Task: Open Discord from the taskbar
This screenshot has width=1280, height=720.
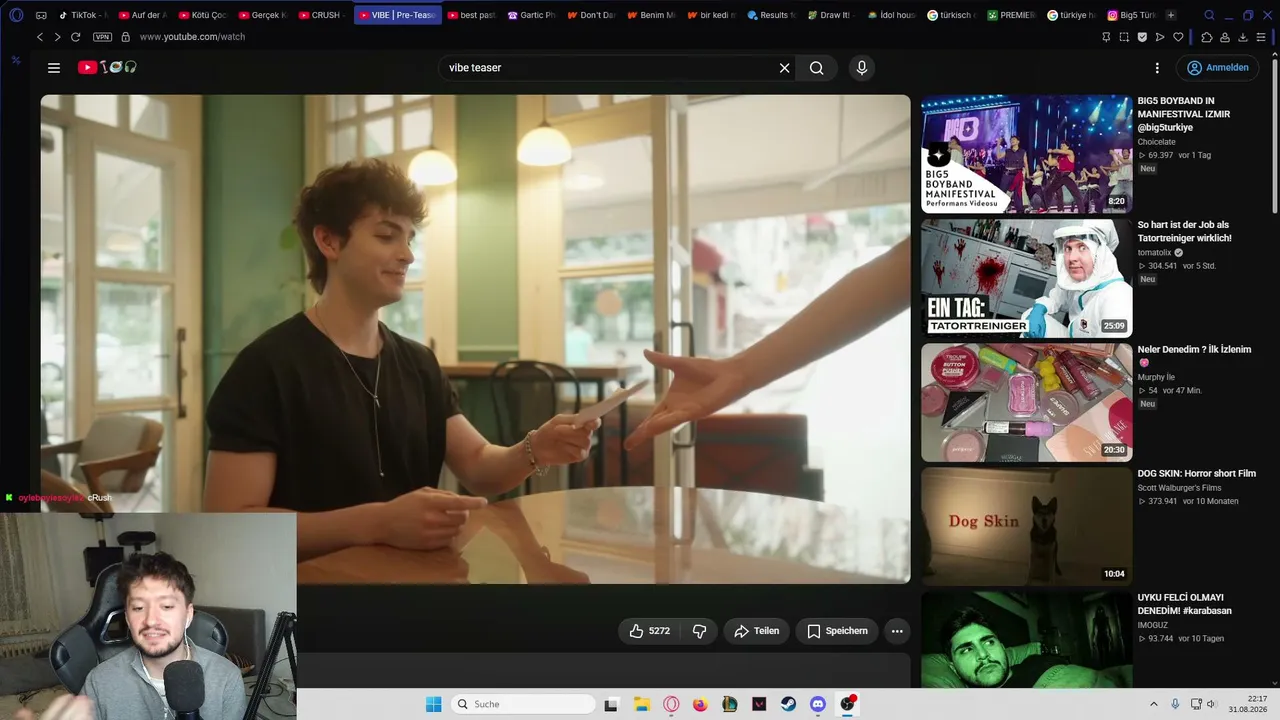Action: coord(817,704)
